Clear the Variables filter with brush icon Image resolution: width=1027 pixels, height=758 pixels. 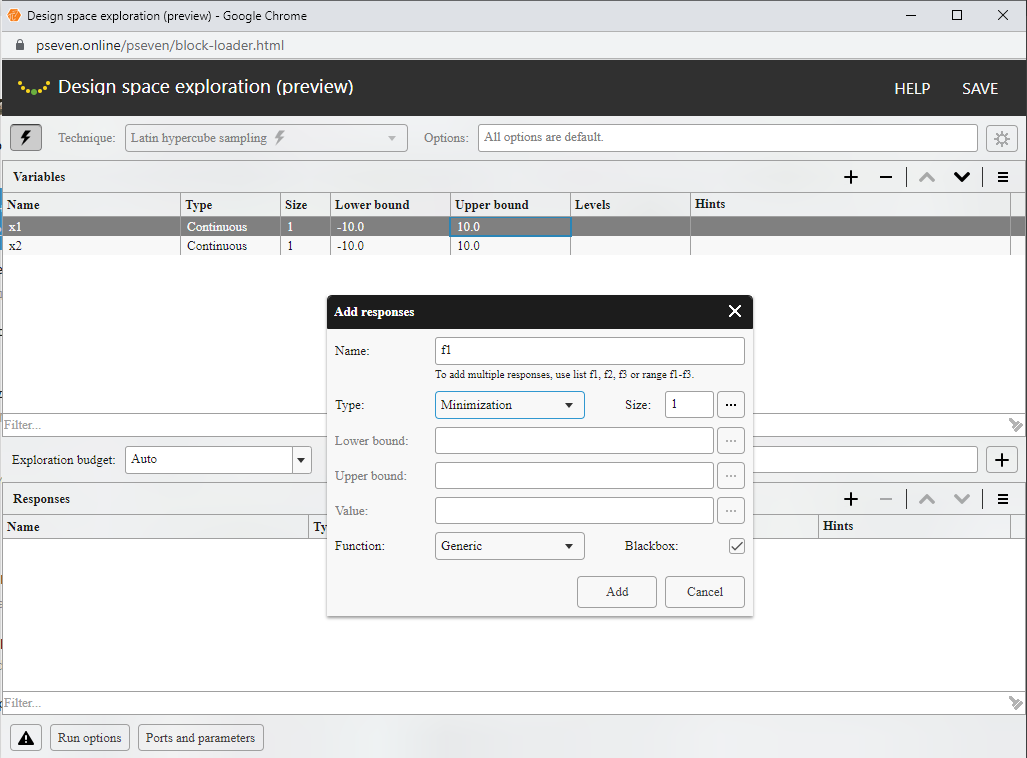tap(1015, 425)
